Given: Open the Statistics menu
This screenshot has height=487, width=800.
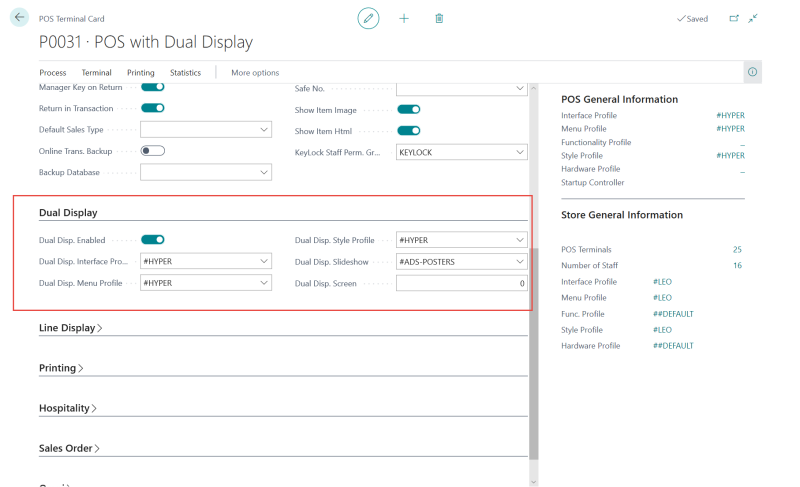Looking at the screenshot, I should coord(185,73).
